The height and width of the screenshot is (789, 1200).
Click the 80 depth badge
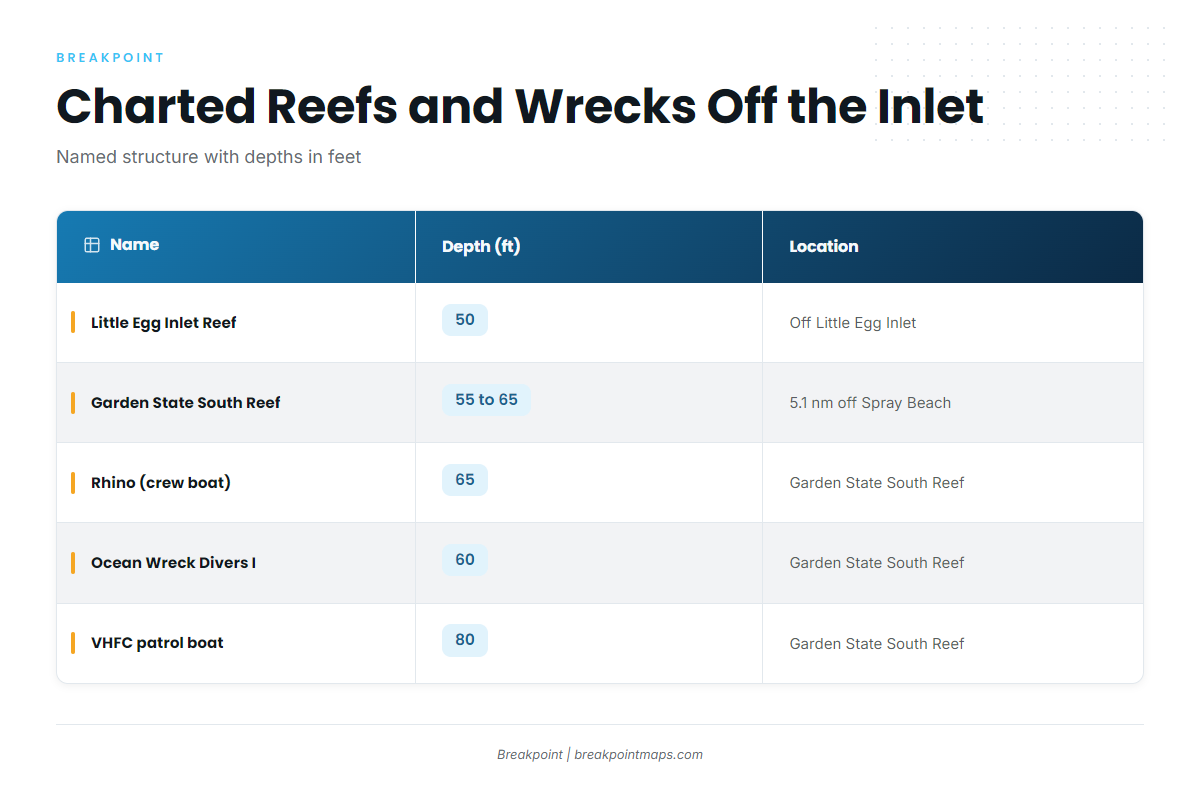pos(465,640)
